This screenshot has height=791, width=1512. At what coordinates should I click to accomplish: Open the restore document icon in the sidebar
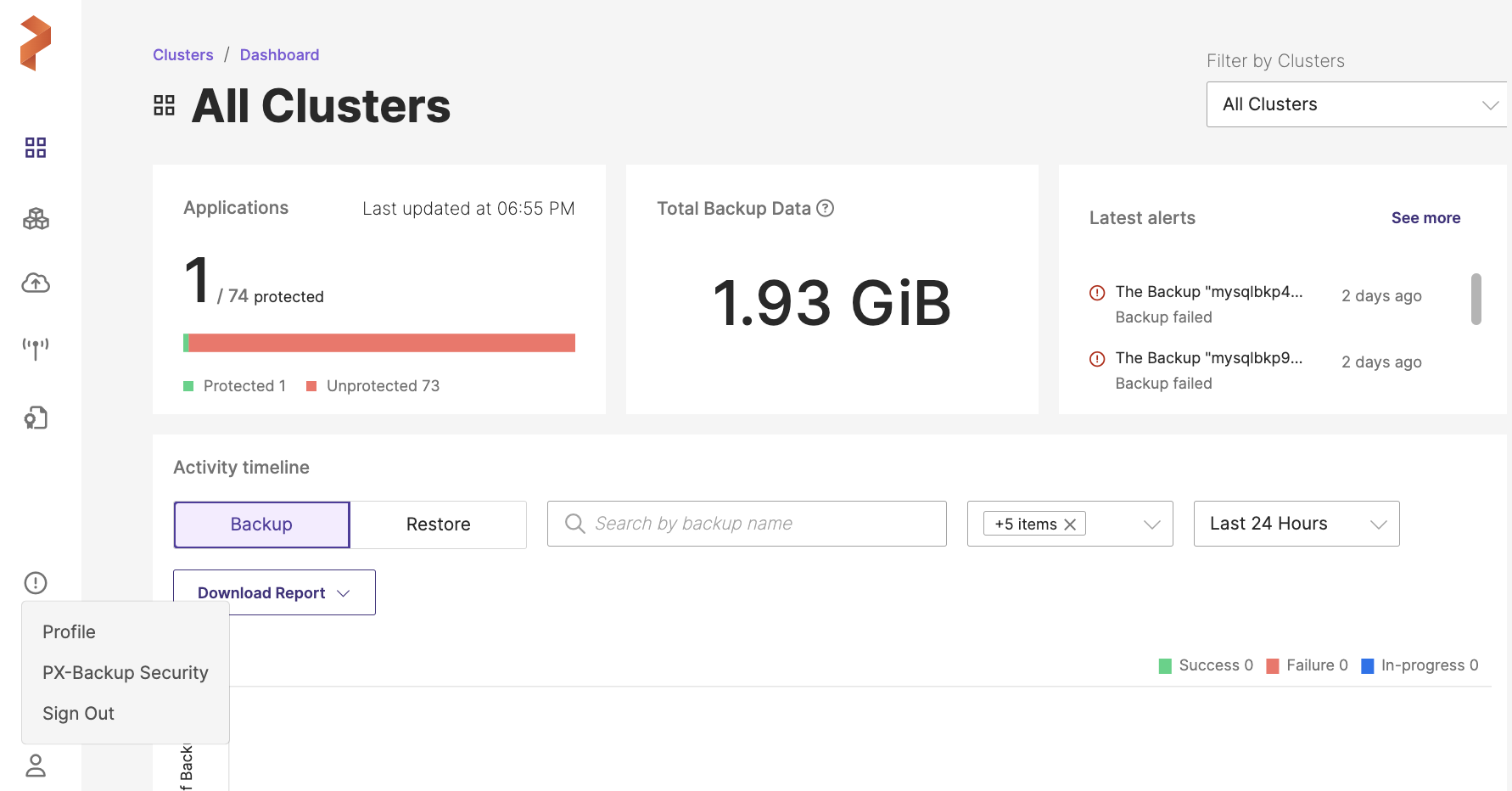point(36,418)
